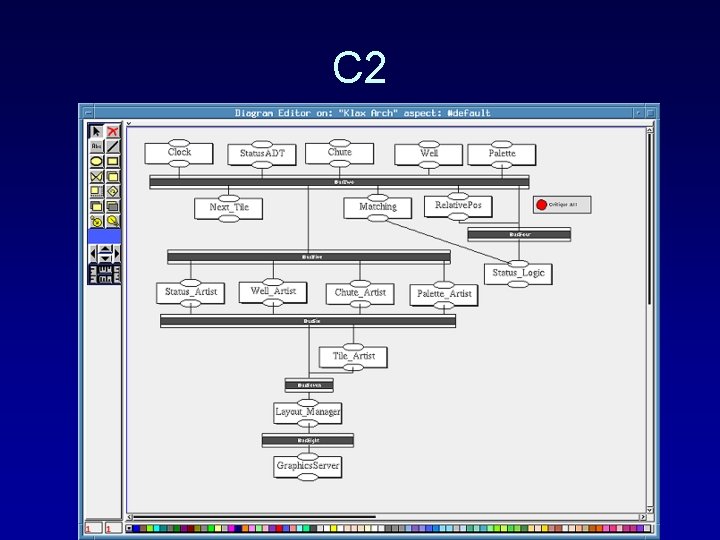Click the horizontal scrollbar thumb
Viewport: 720px width, 540px height.
click(254, 517)
